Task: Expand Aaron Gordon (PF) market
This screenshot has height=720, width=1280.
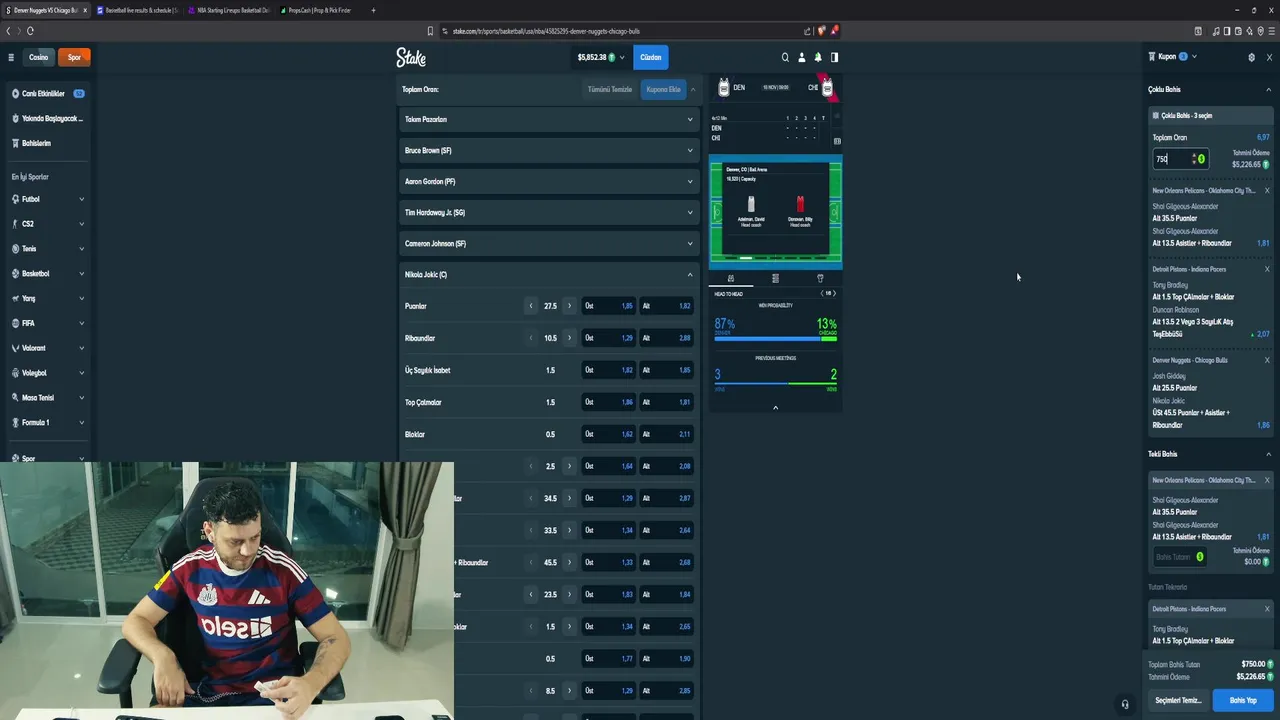Action: 548,181
